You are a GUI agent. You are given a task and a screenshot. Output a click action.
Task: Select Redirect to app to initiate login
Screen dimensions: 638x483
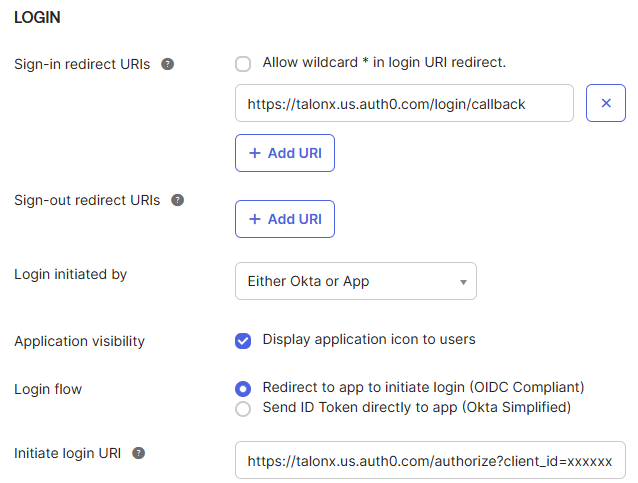click(x=243, y=389)
